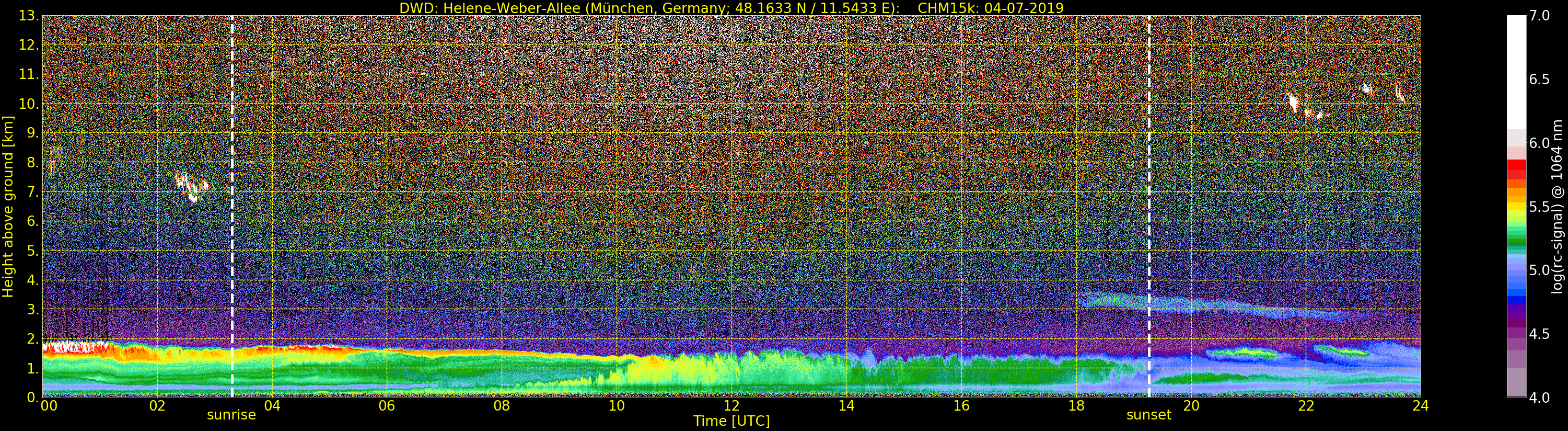
Task: Click the time tick label '00'
Action: pos(48,406)
